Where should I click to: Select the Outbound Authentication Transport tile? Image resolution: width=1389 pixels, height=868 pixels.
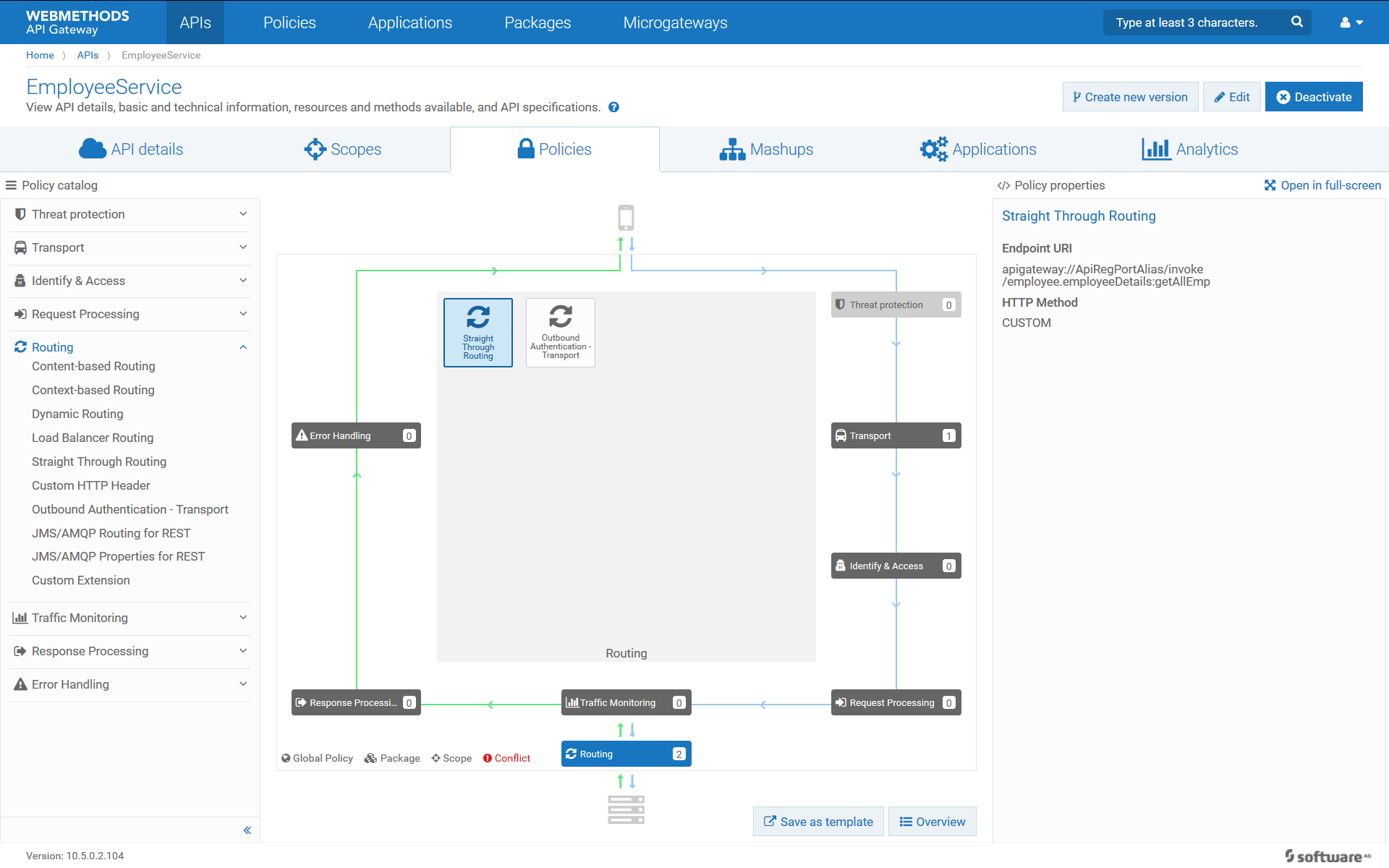click(560, 333)
